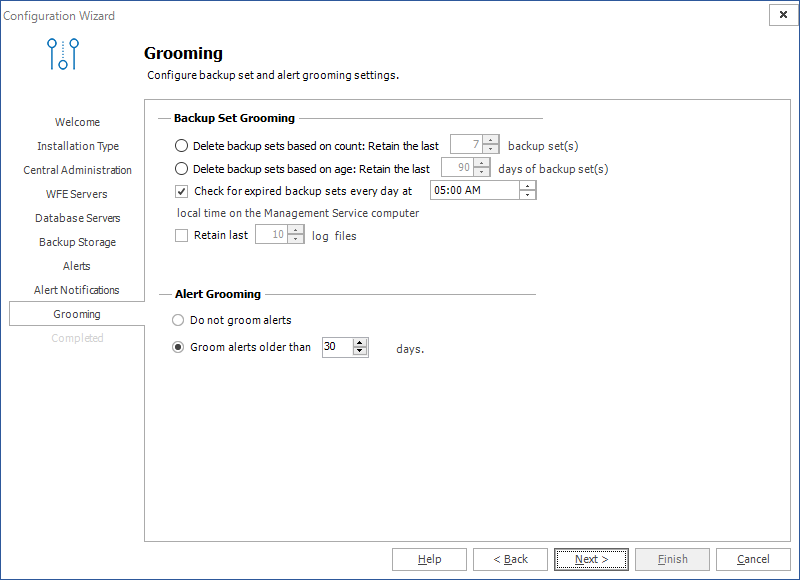
Task: Switch to Database Servers step
Action: tap(77, 218)
